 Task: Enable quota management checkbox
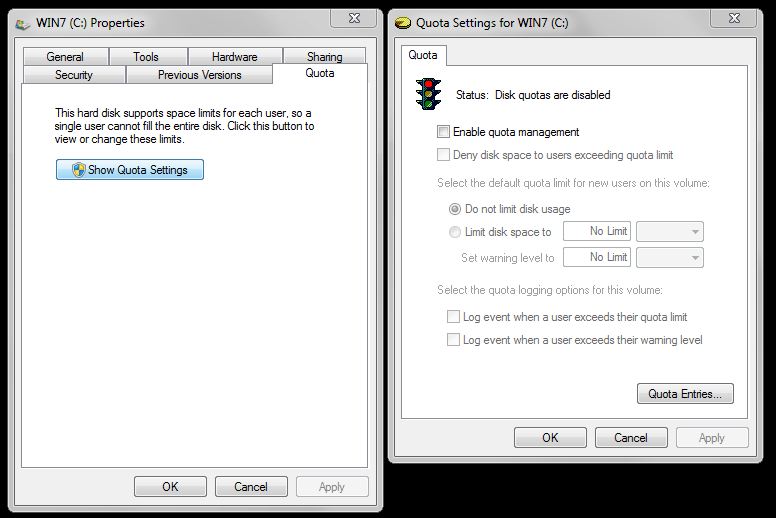point(443,132)
